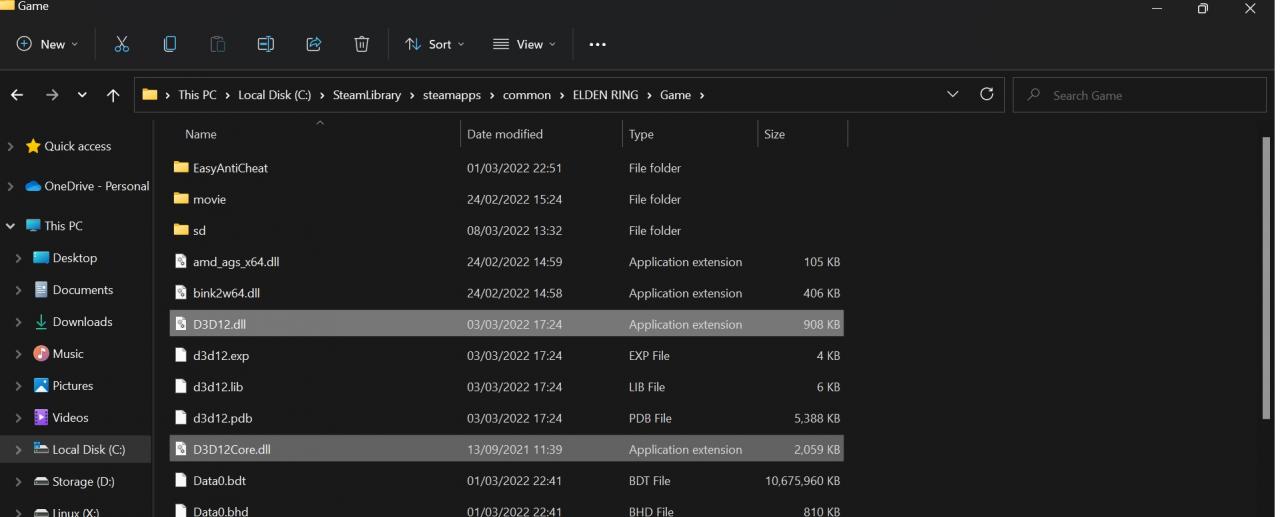Select the EasyAntiCheat folder
Viewport: 1280px width, 517px height.
(x=506, y=168)
